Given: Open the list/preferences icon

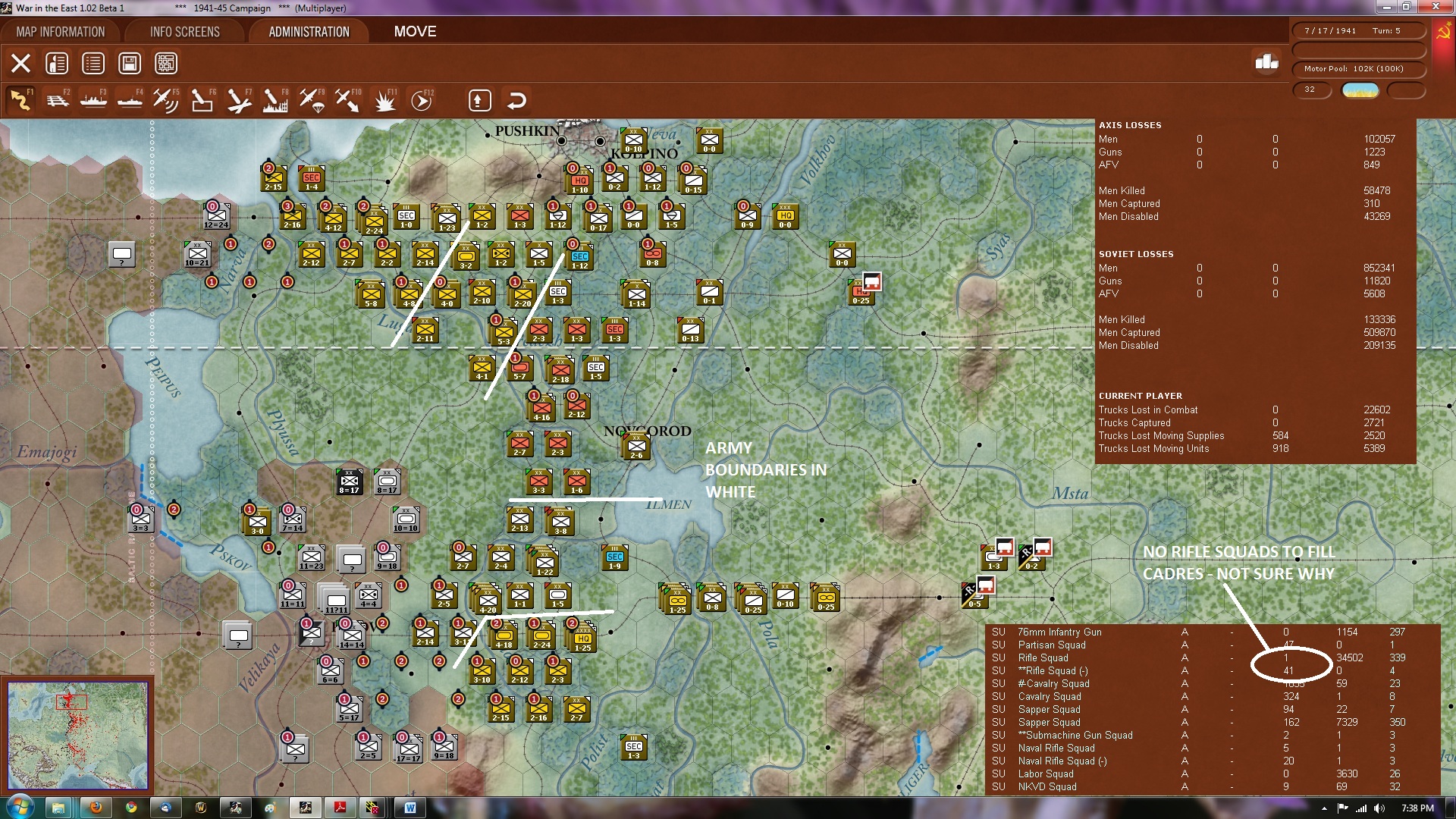Looking at the screenshot, I should point(93,63).
